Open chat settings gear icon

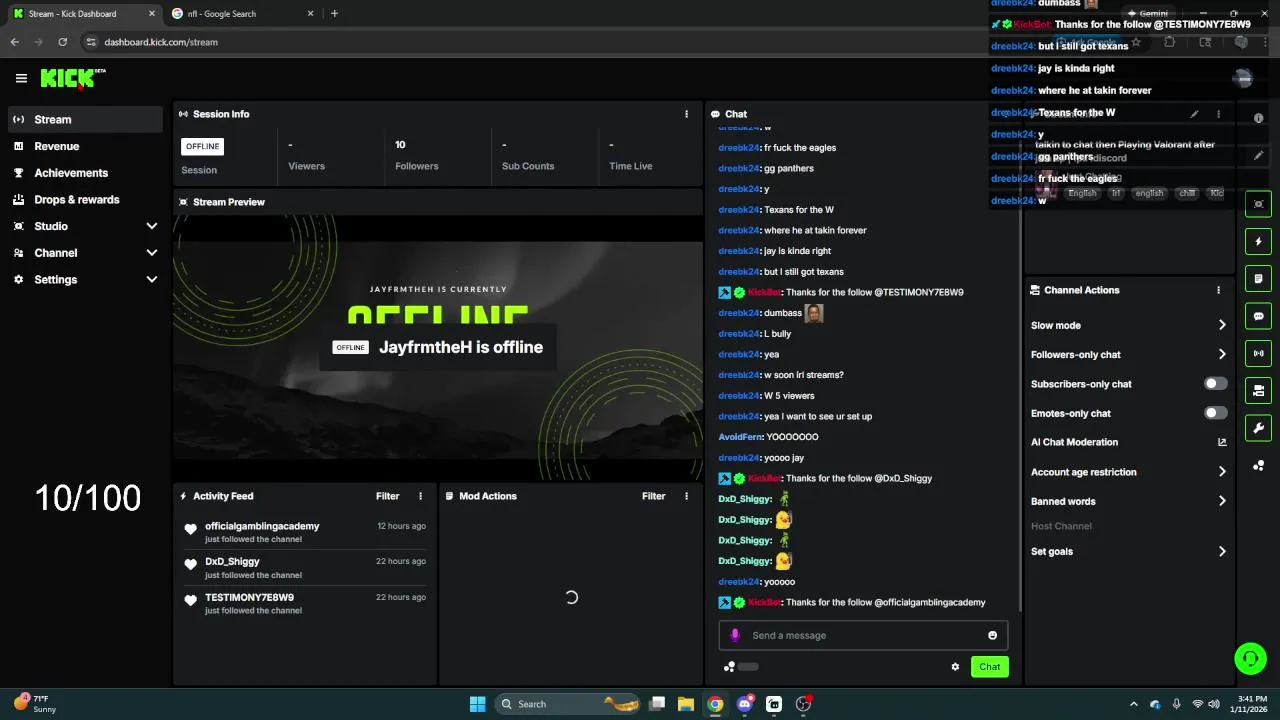point(955,667)
